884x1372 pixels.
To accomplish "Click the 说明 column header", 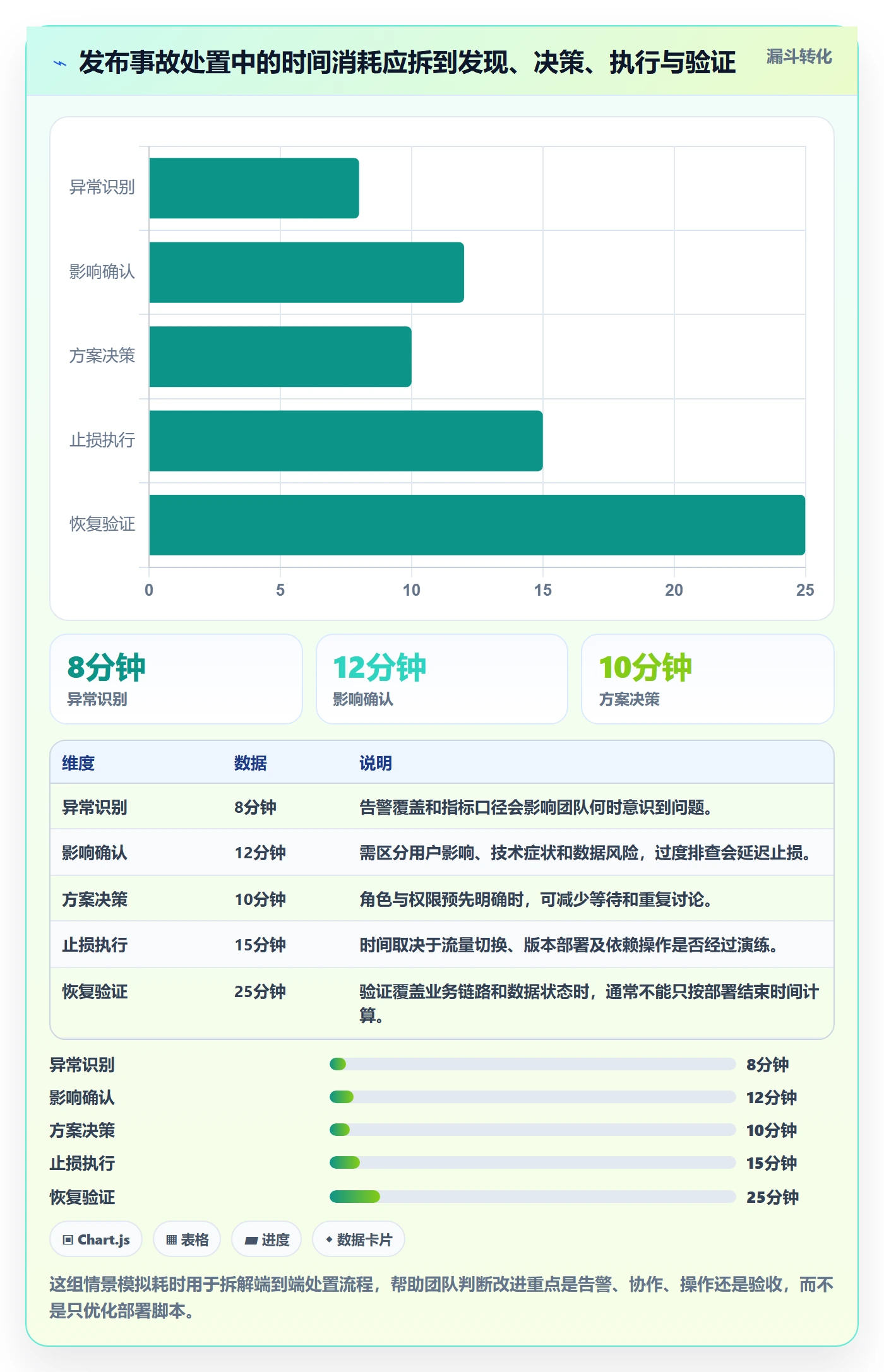I will point(376,763).
